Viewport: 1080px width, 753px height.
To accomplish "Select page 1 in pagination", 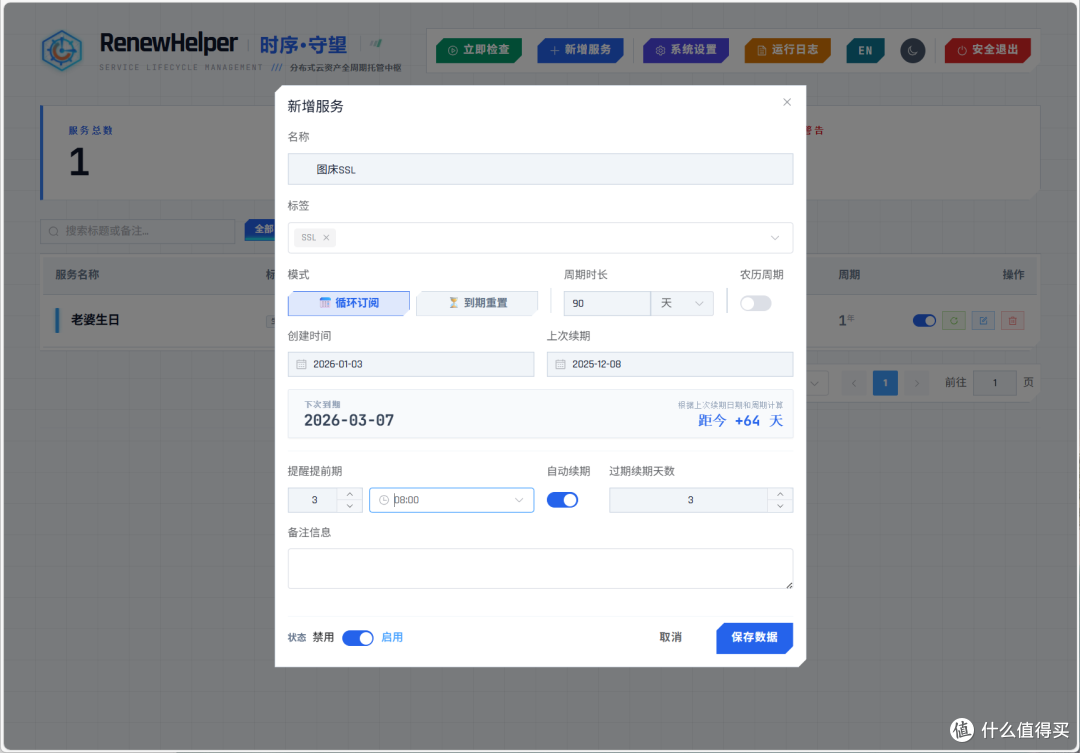I will click(x=885, y=383).
